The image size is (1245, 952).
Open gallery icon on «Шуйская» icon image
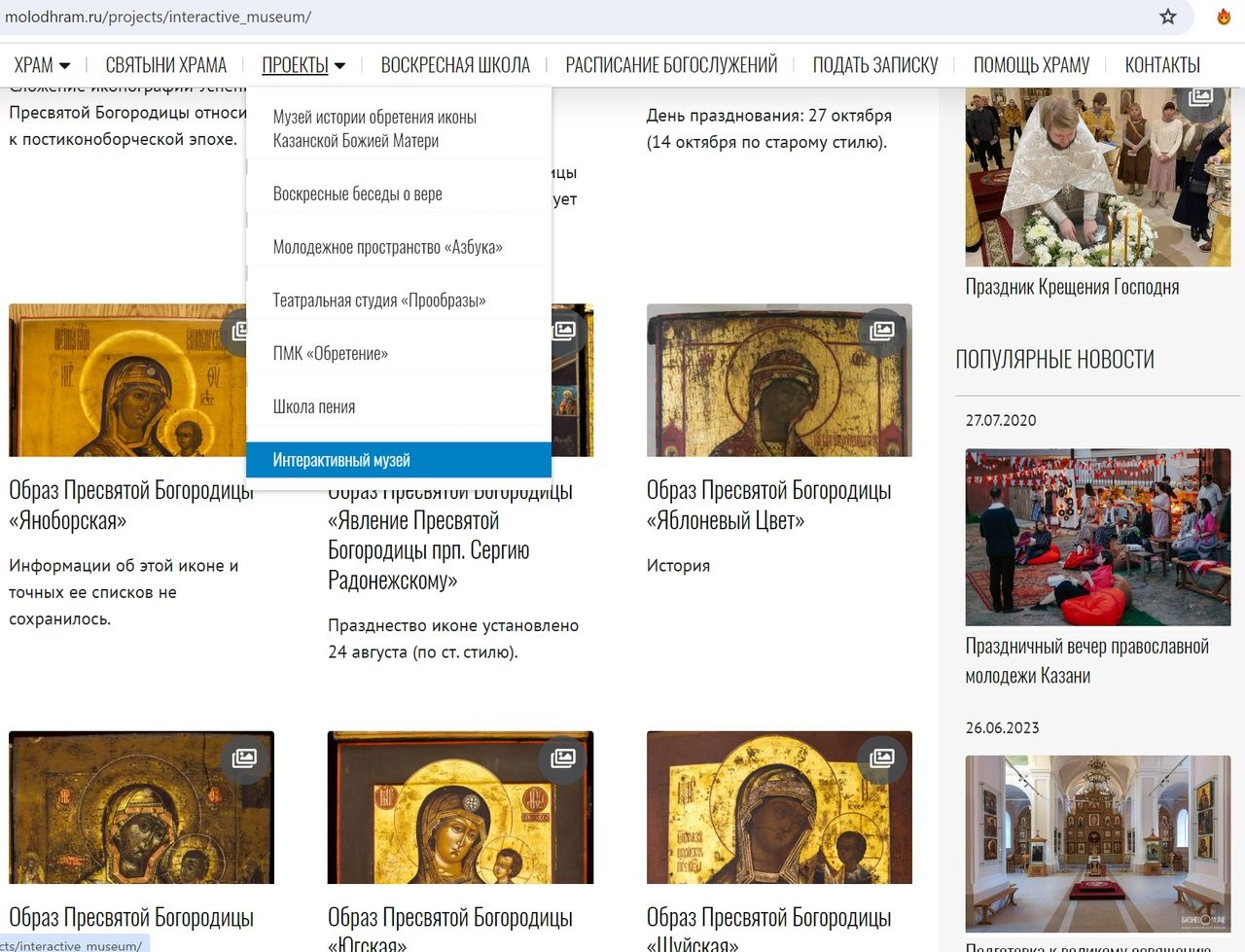881,758
